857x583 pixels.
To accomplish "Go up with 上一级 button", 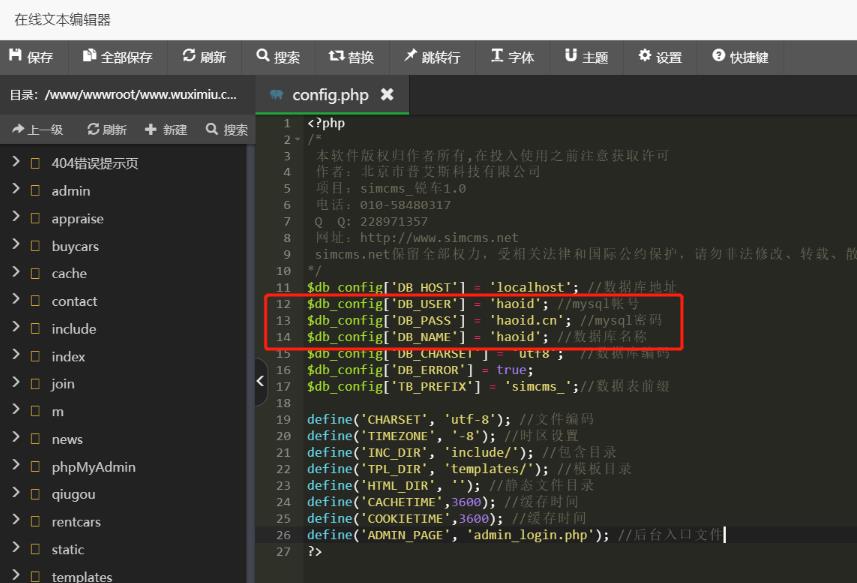I will point(38,129).
